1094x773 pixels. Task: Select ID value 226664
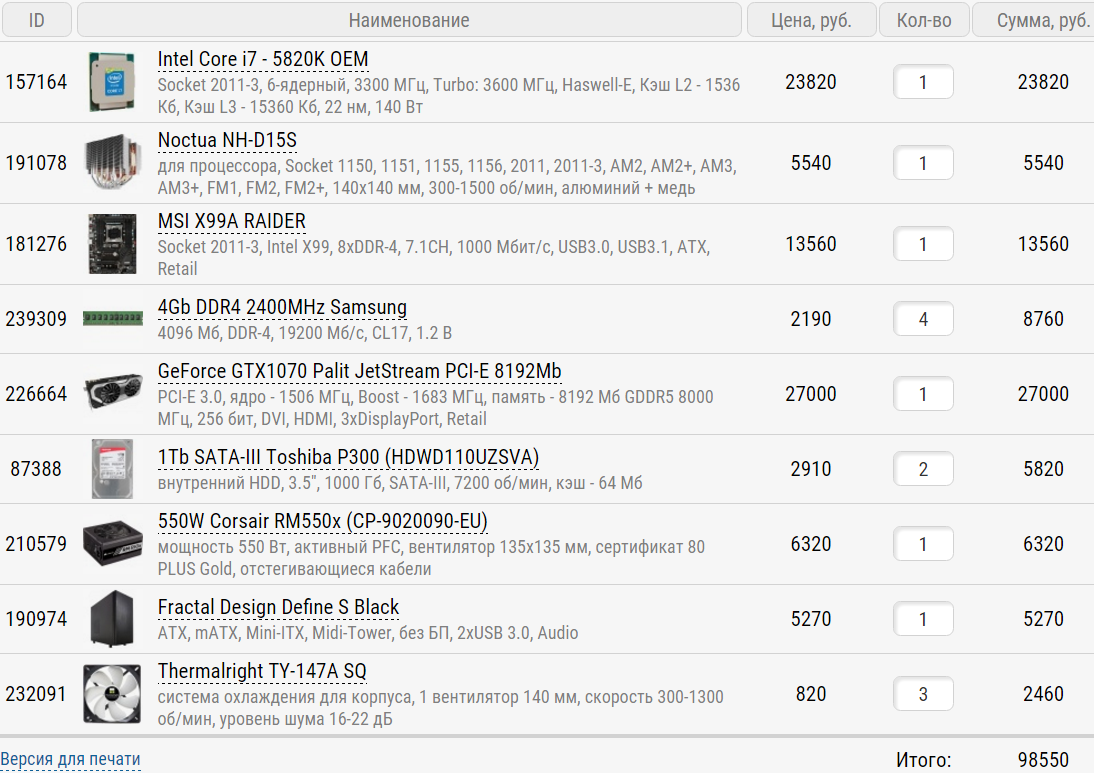pos(36,394)
